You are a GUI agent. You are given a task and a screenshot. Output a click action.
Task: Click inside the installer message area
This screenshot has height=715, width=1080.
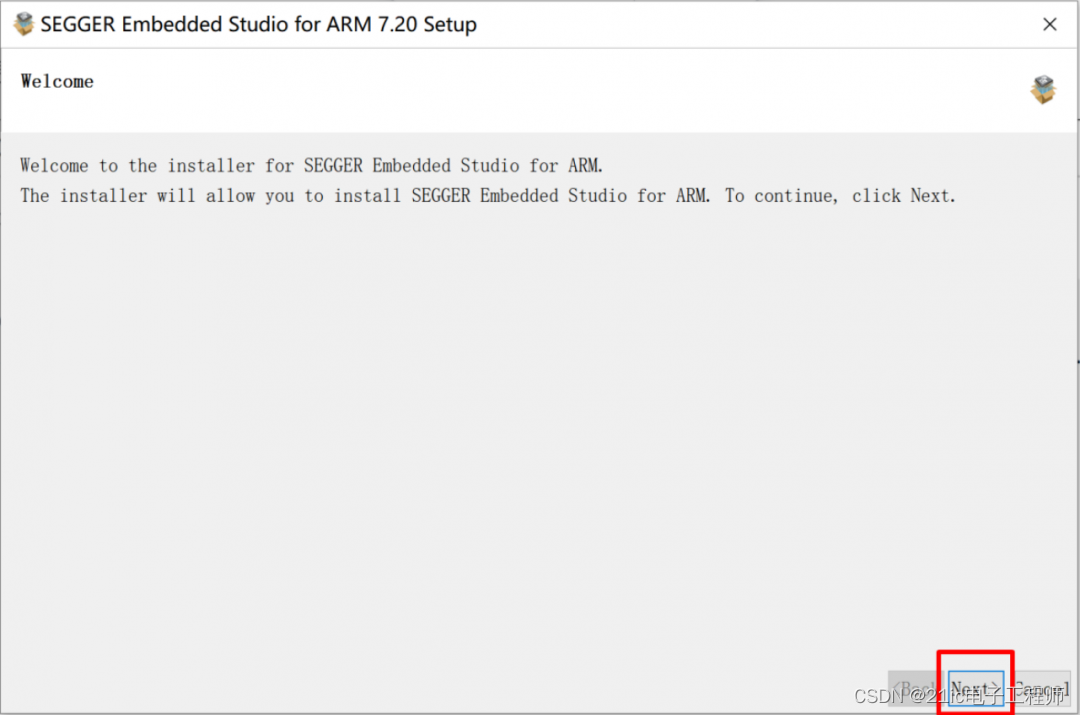tap(480, 180)
